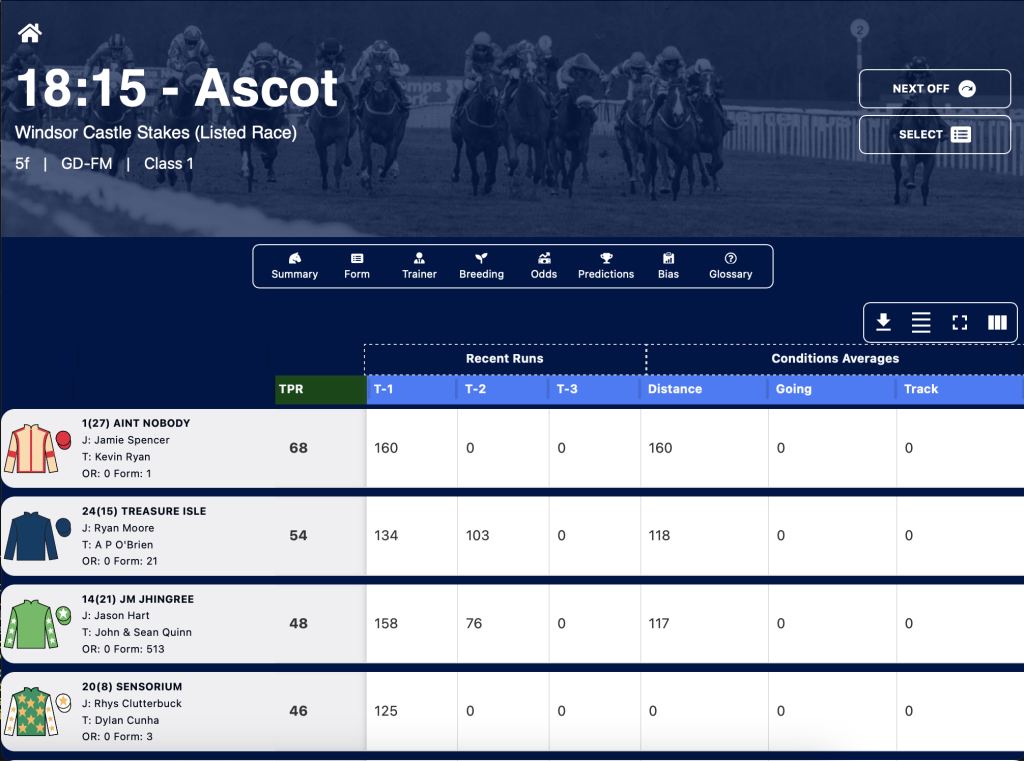Screen dimensions: 1024x761
Task: Open the SELECT race list button
Action: (x=935, y=135)
